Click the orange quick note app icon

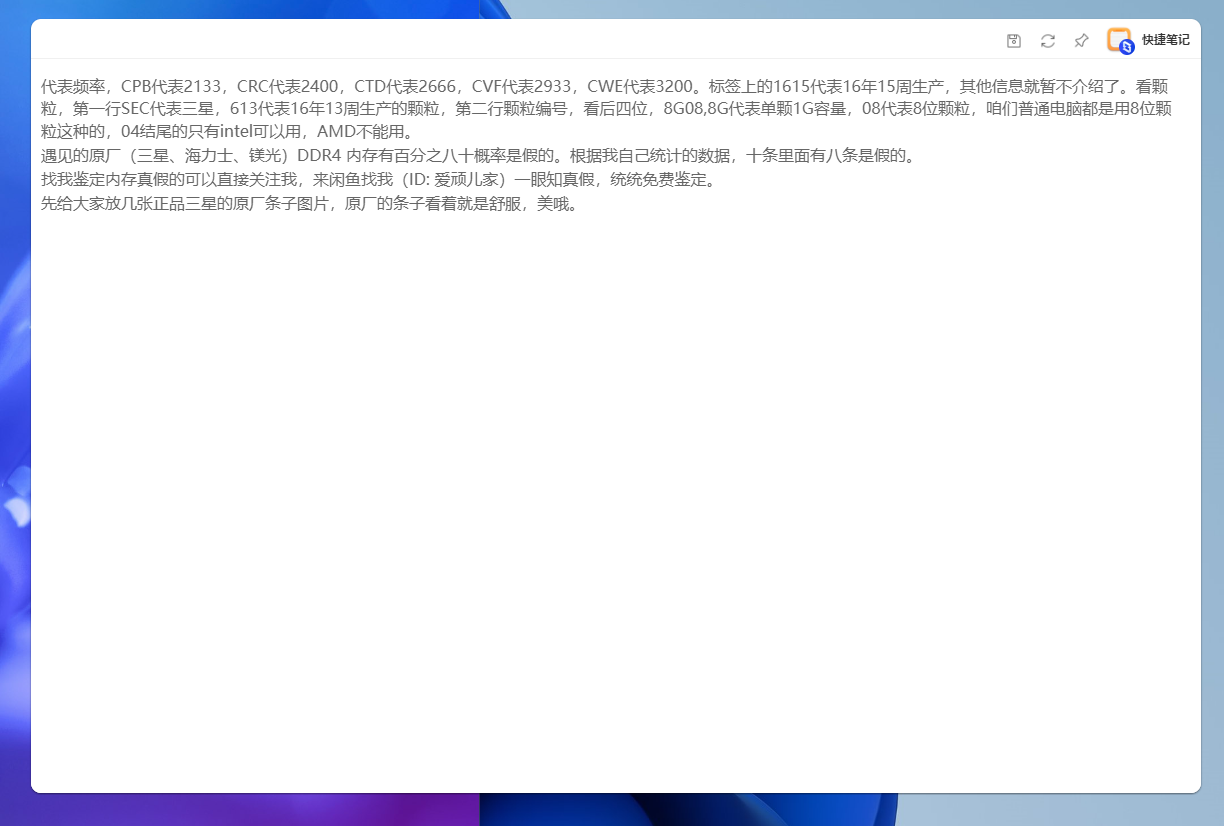[x=1120, y=40]
